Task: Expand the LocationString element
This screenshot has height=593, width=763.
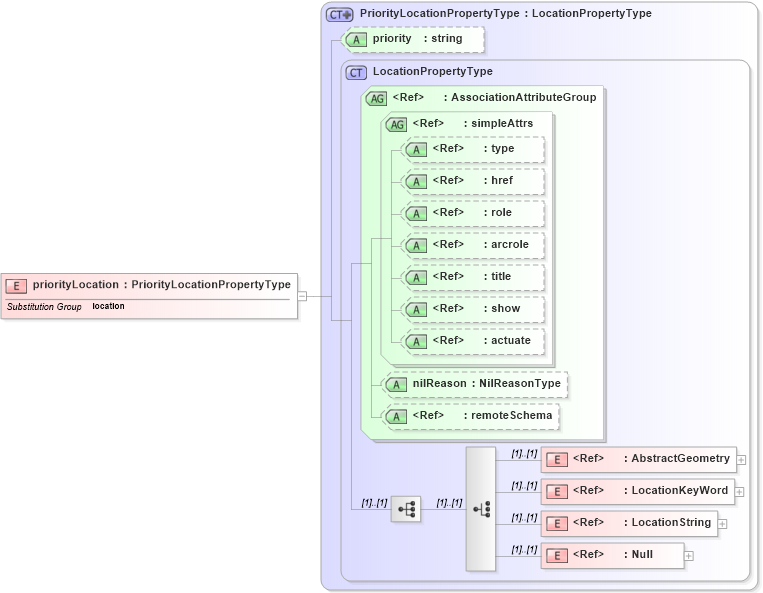Action: [x=723, y=524]
